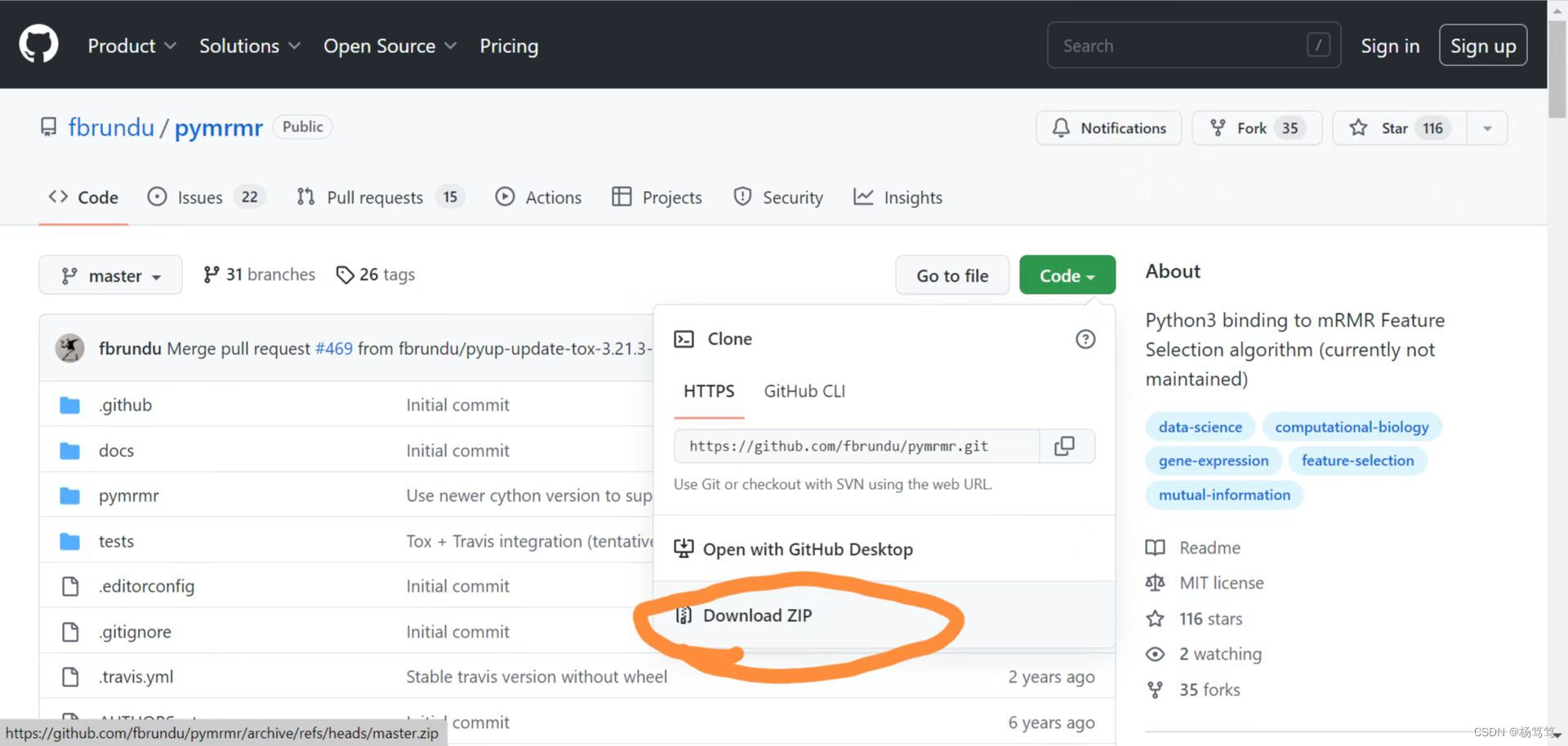Screen dimensions: 1568x746
Task: Open the tests folder
Action: point(116,541)
